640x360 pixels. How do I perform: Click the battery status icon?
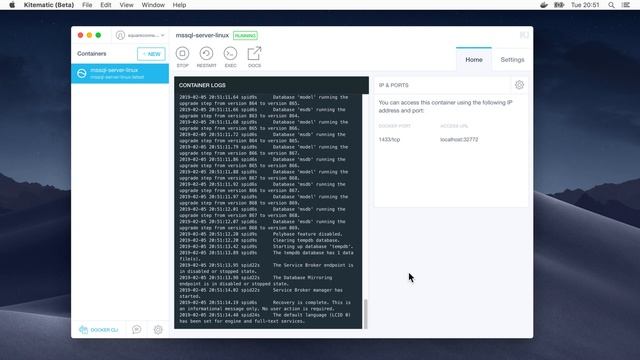click(x=559, y=5)
